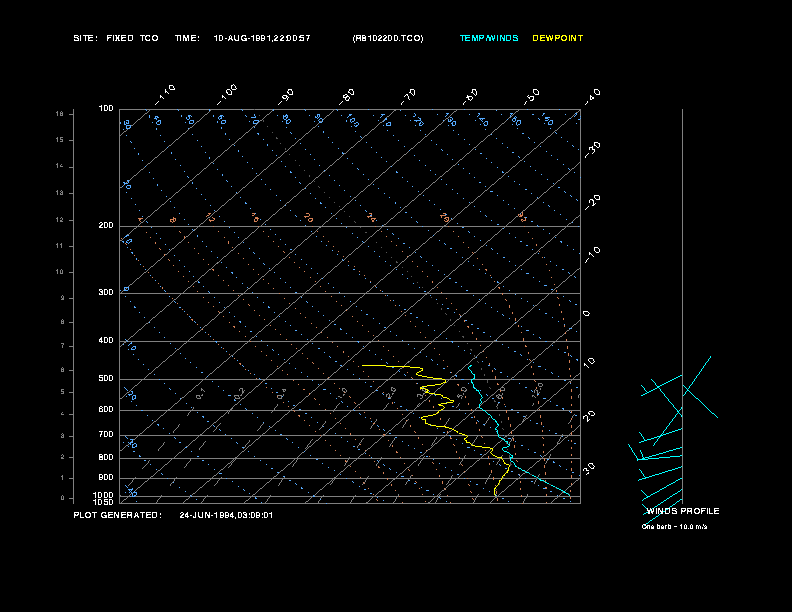
Task: Click the 600 pressure level label
Action: (x=106, y=410)
